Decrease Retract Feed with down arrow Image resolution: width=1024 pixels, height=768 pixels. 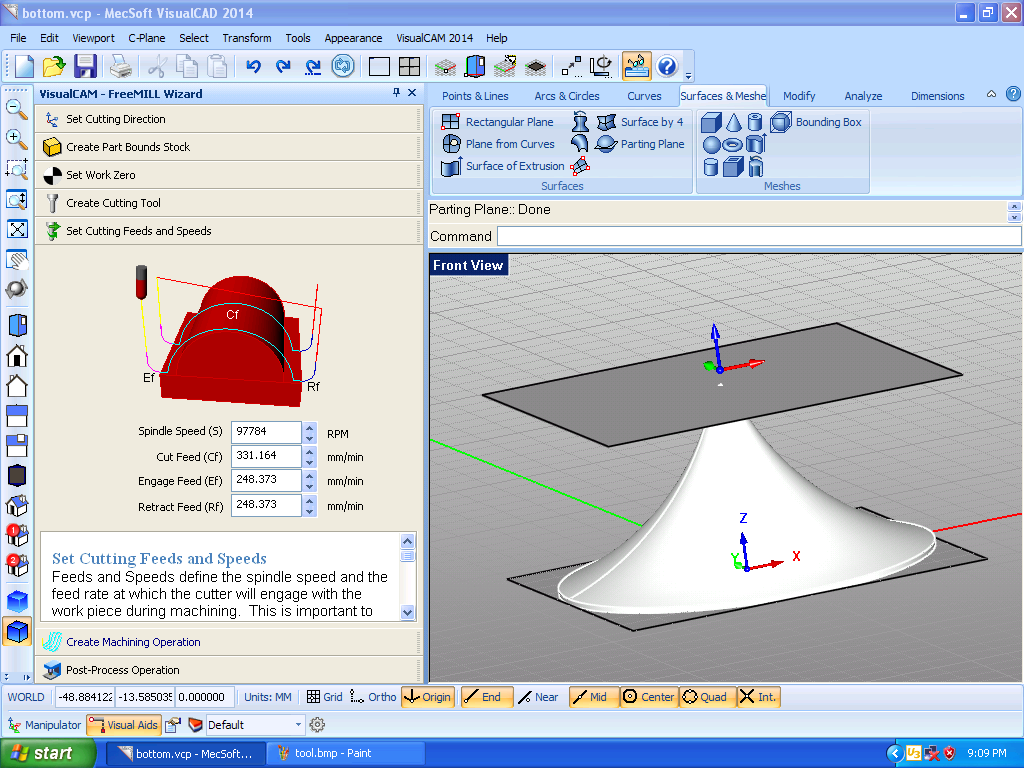pos(310,511)
